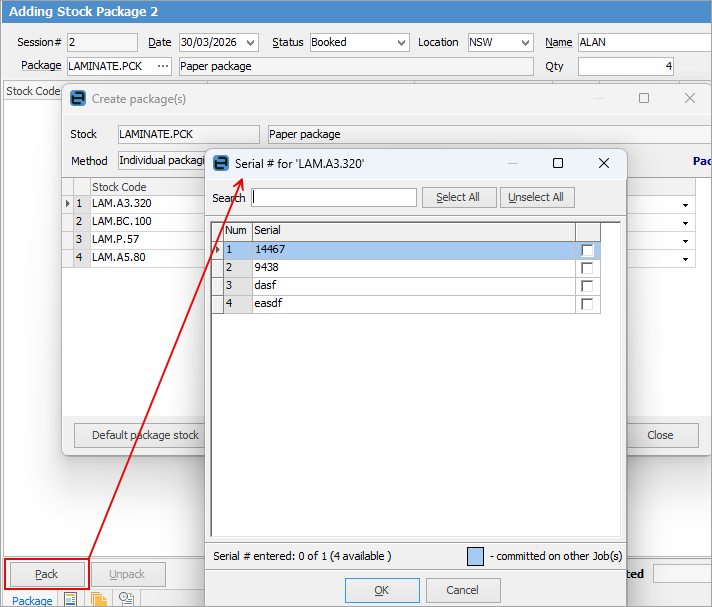Click the Package ellipsis lookup button
Viewport: 712px width, 607px height.
[x=163, y=66]
